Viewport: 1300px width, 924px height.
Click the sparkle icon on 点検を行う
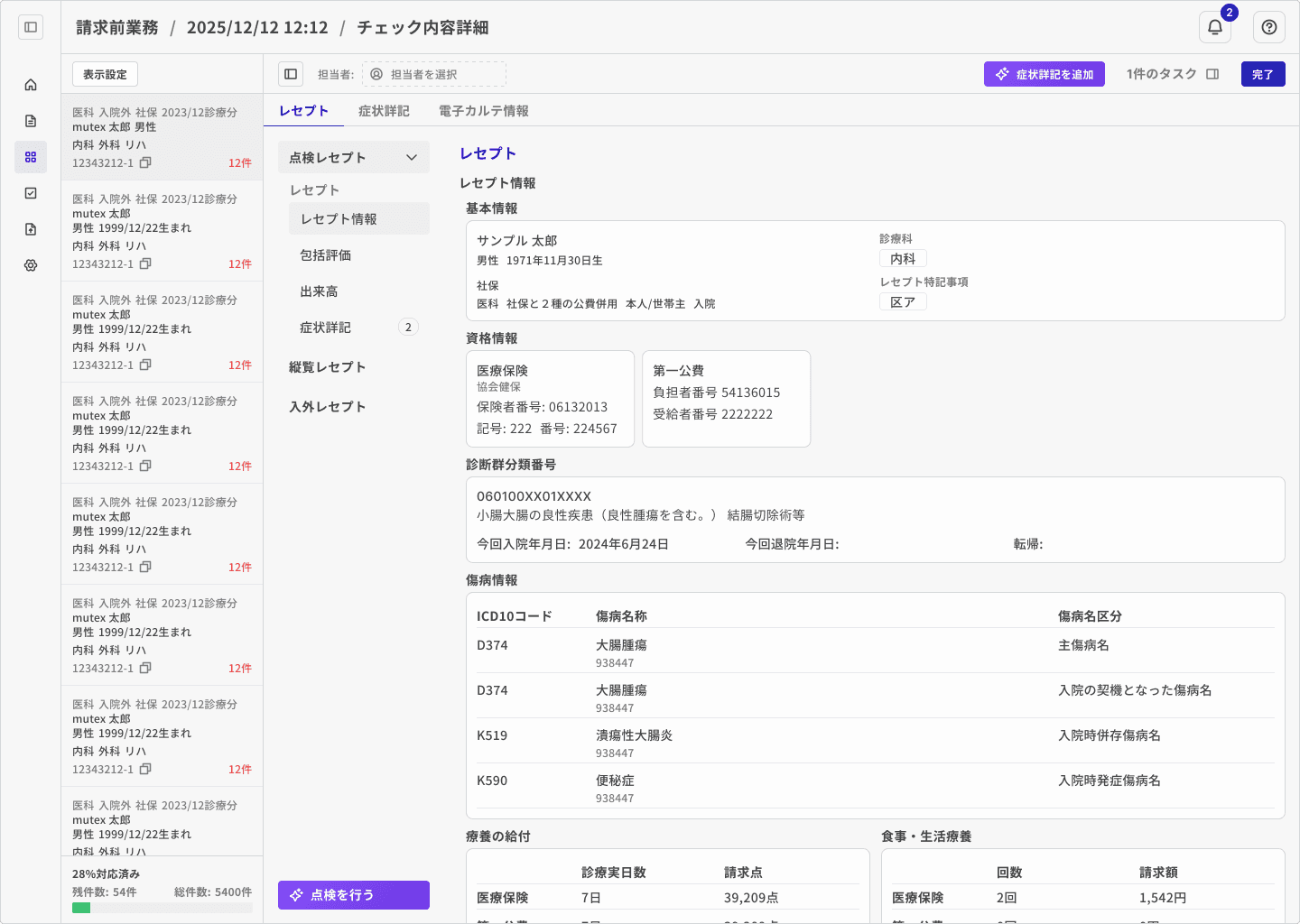296,895
